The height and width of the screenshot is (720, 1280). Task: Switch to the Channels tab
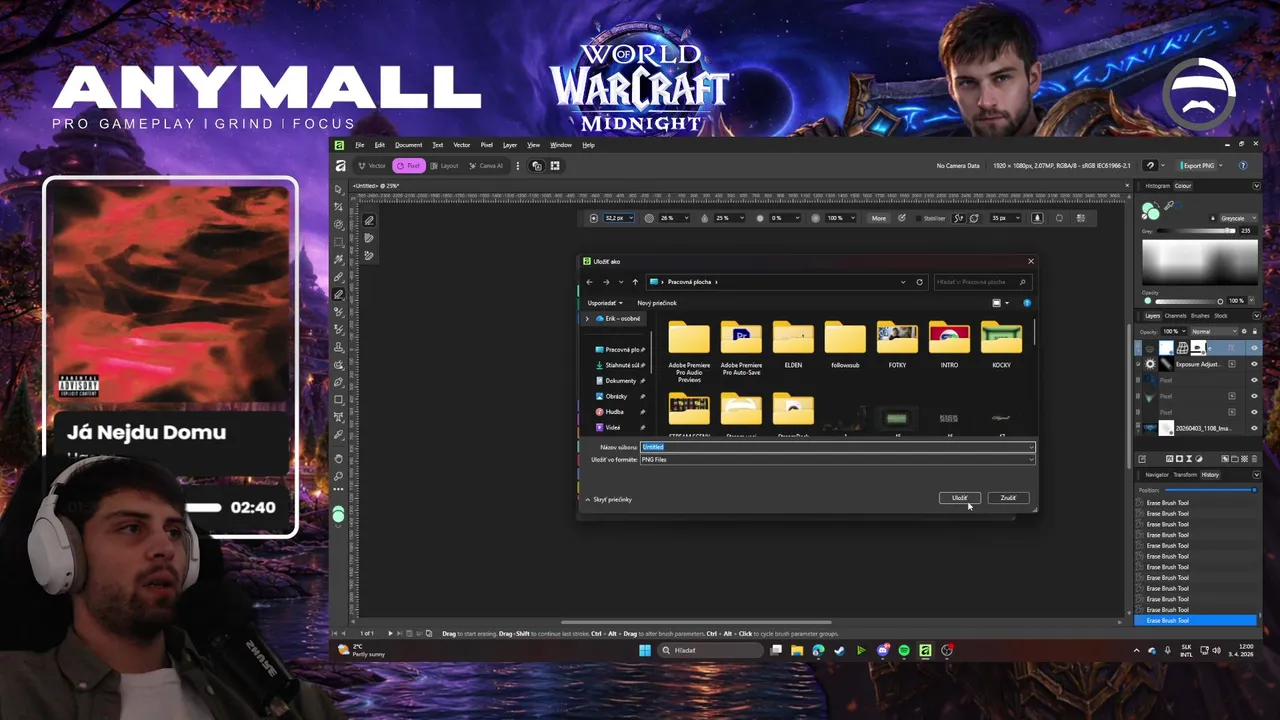point(1175,316)
